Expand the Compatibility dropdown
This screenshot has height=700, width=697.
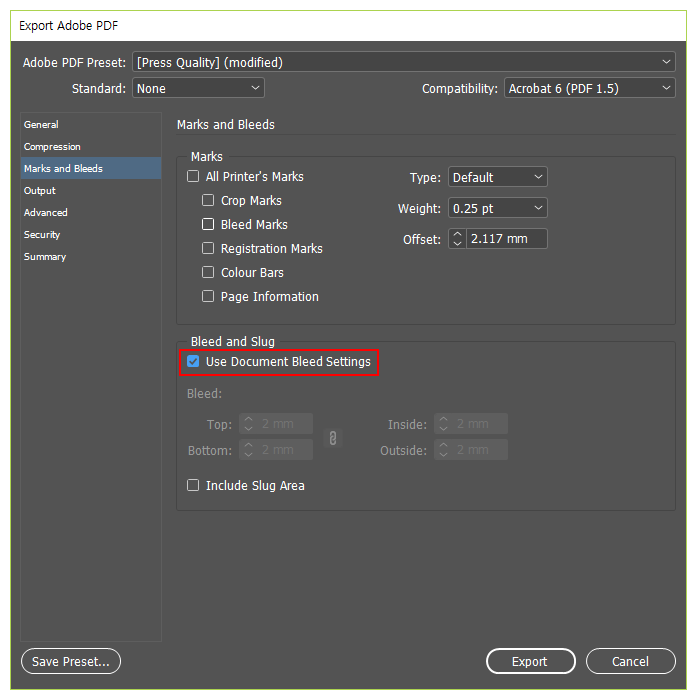coord(590,88)
